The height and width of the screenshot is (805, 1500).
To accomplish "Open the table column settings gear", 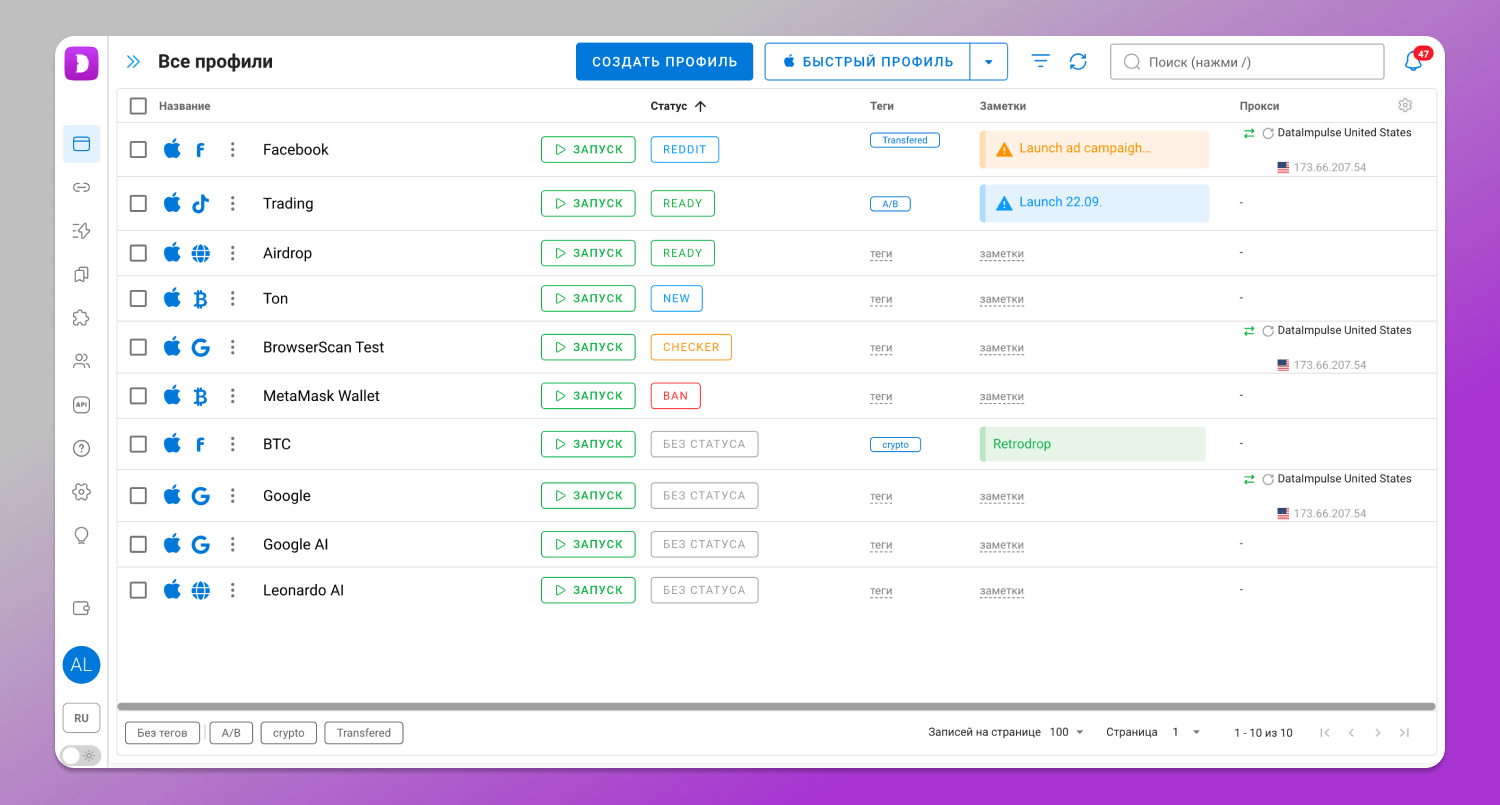I will (x=1405, y=106).
